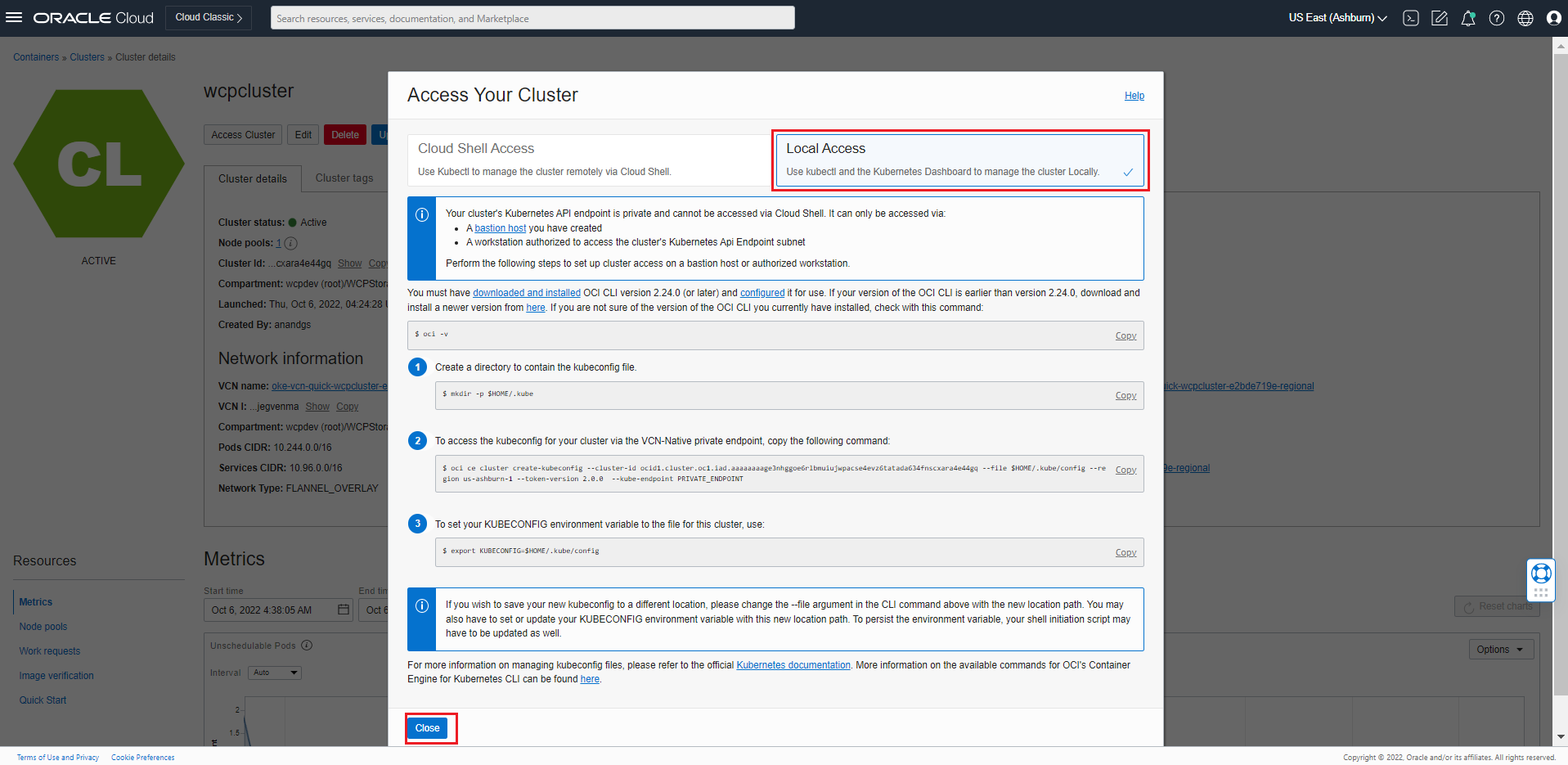Open the hamburger navigation menu
Viewport: 1568px width, 765px height.
click(14, 17)
